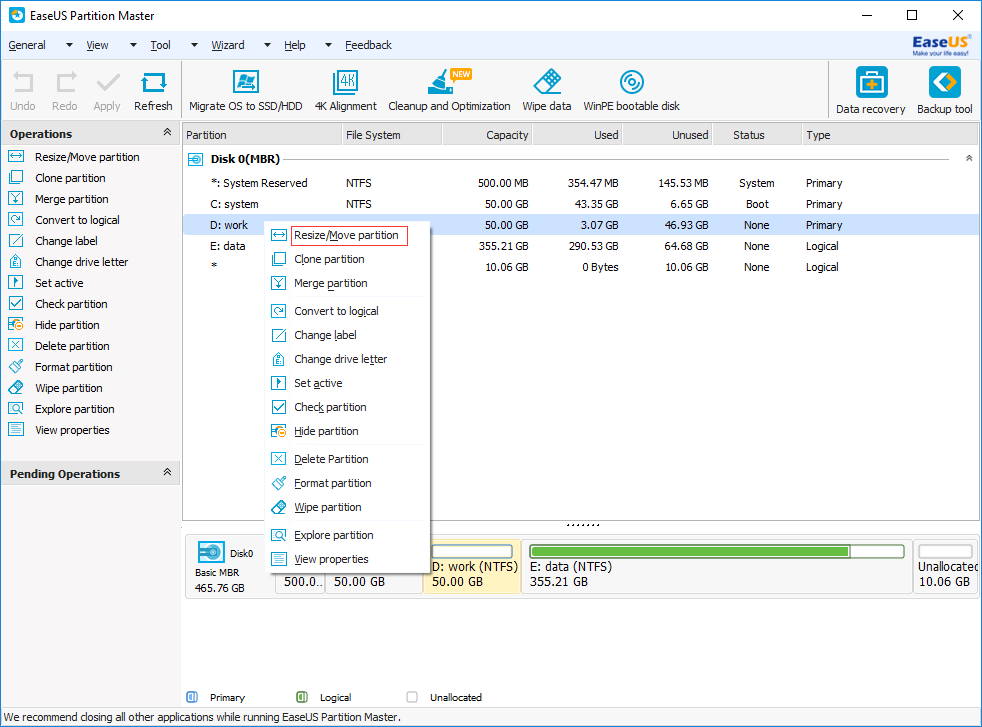Open the Feedback menu item
Screen dimensions: 982x727
(x=368, y=45)
